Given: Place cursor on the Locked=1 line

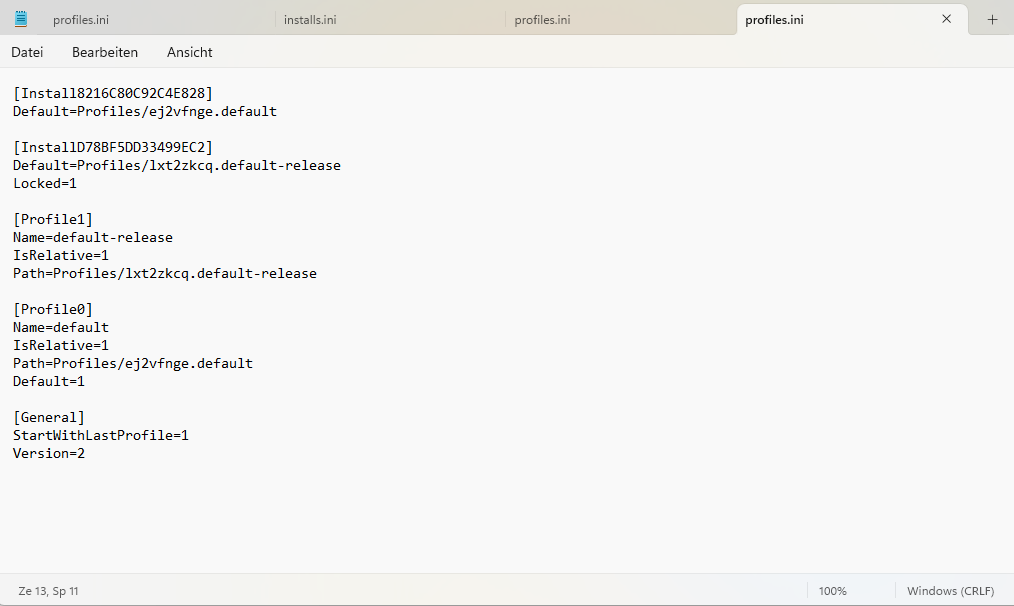Looking at the screenshot, I should (45, 183).
